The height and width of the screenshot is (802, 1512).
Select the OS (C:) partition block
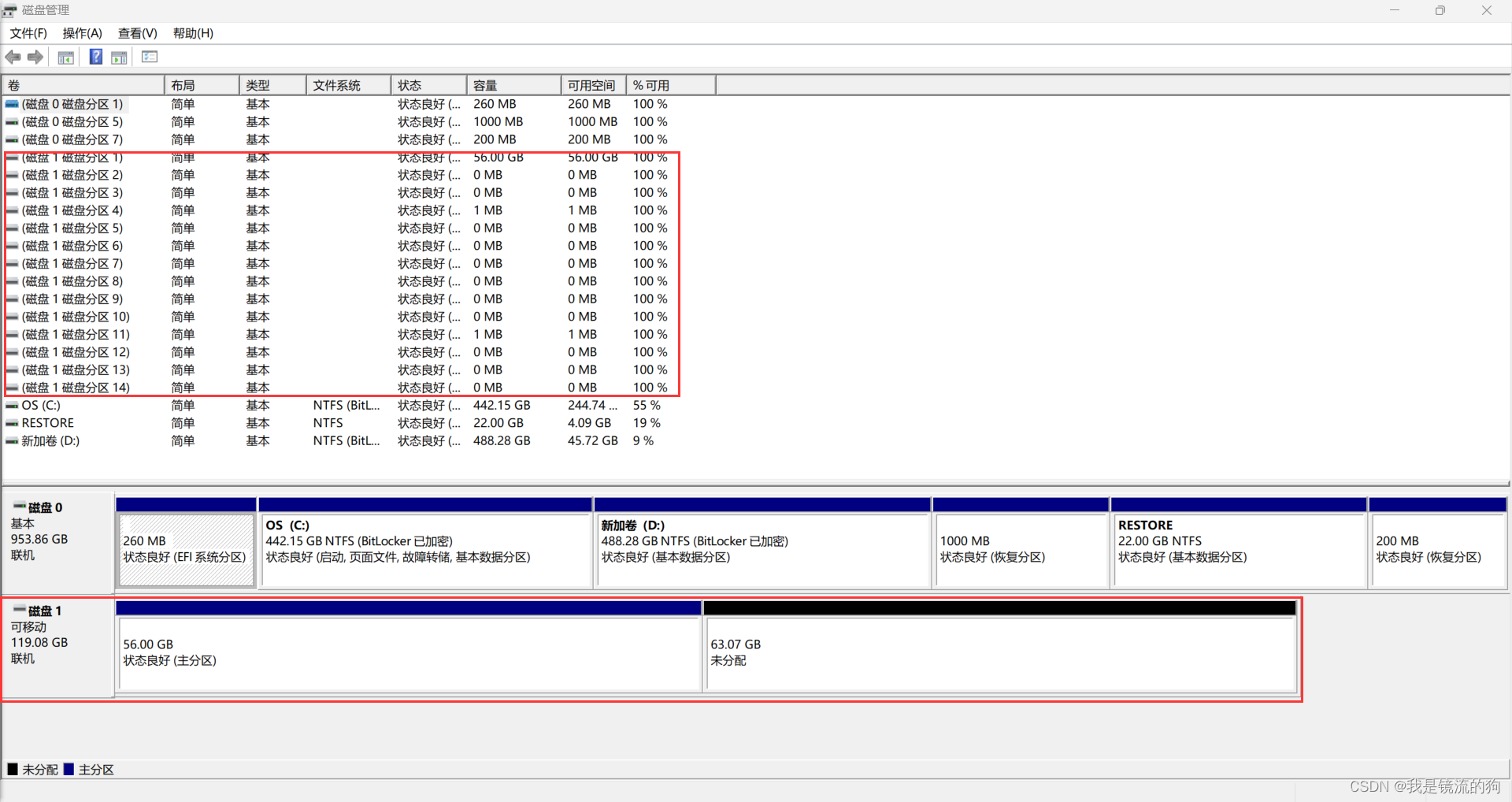click(425, 543)
